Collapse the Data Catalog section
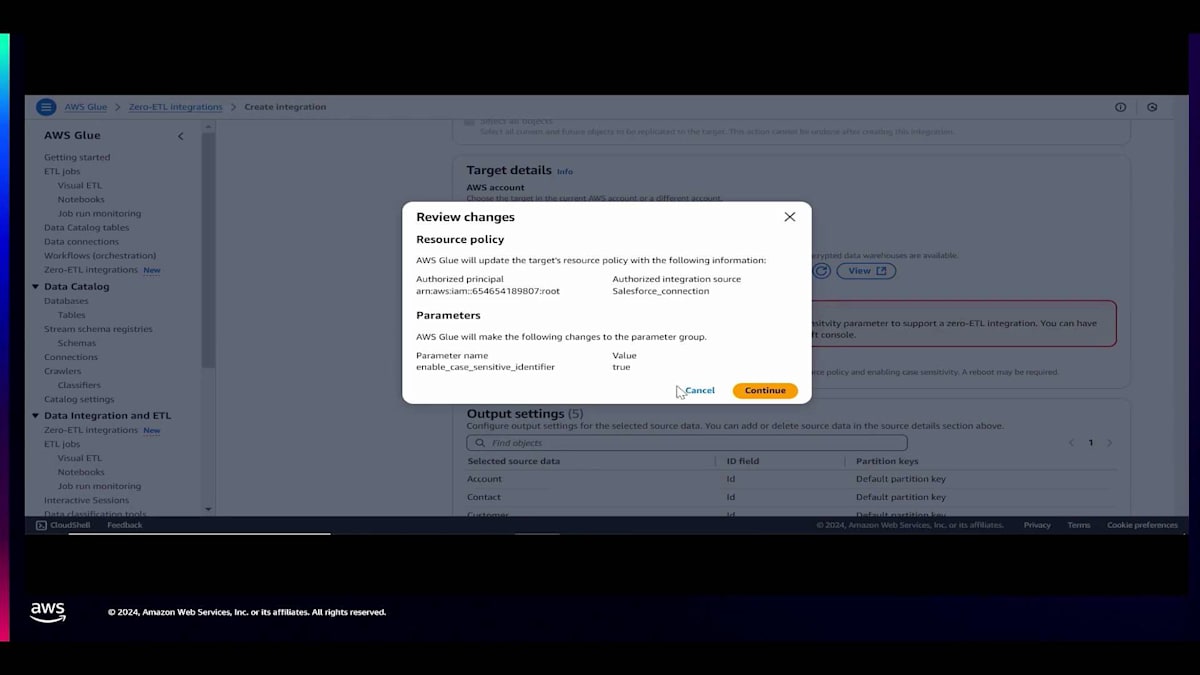1200x675 pixels. click(x=36, y=287)
